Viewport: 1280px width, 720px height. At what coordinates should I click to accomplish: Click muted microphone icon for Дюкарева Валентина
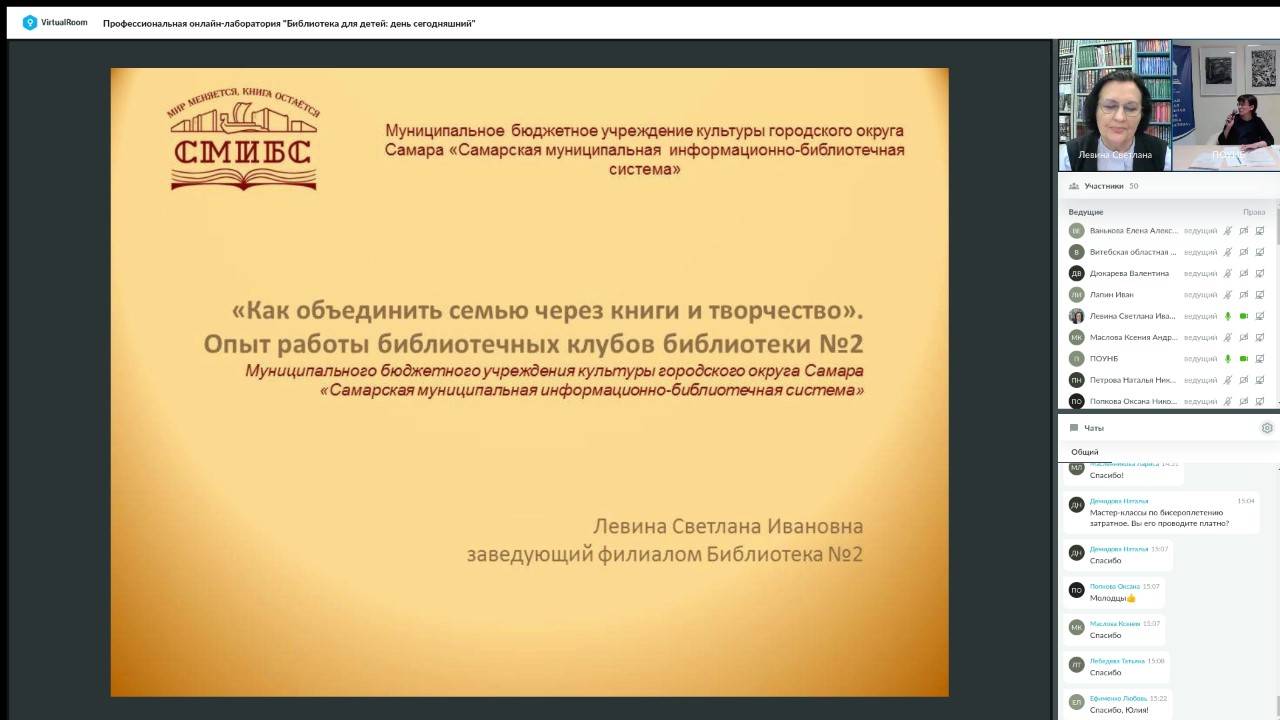pos(1228,273)
